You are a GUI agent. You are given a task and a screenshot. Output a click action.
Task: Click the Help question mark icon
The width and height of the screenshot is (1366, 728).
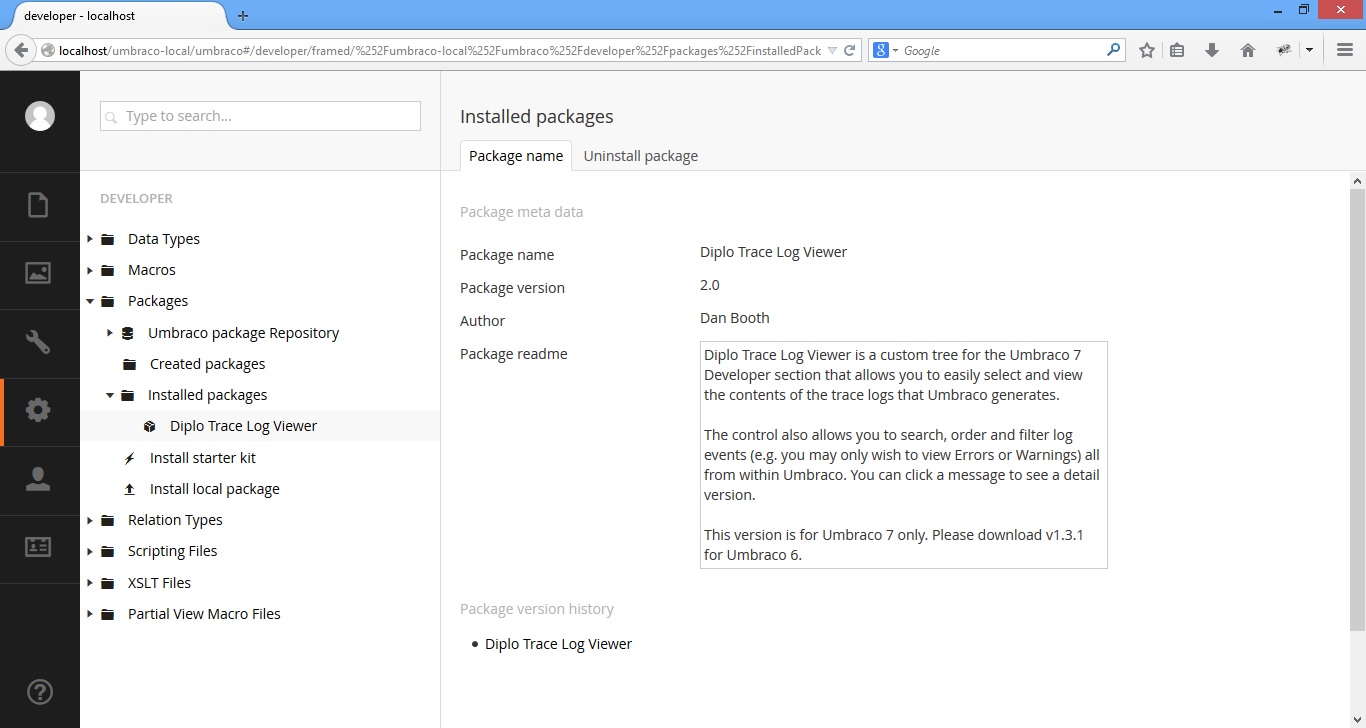(39, 692)
